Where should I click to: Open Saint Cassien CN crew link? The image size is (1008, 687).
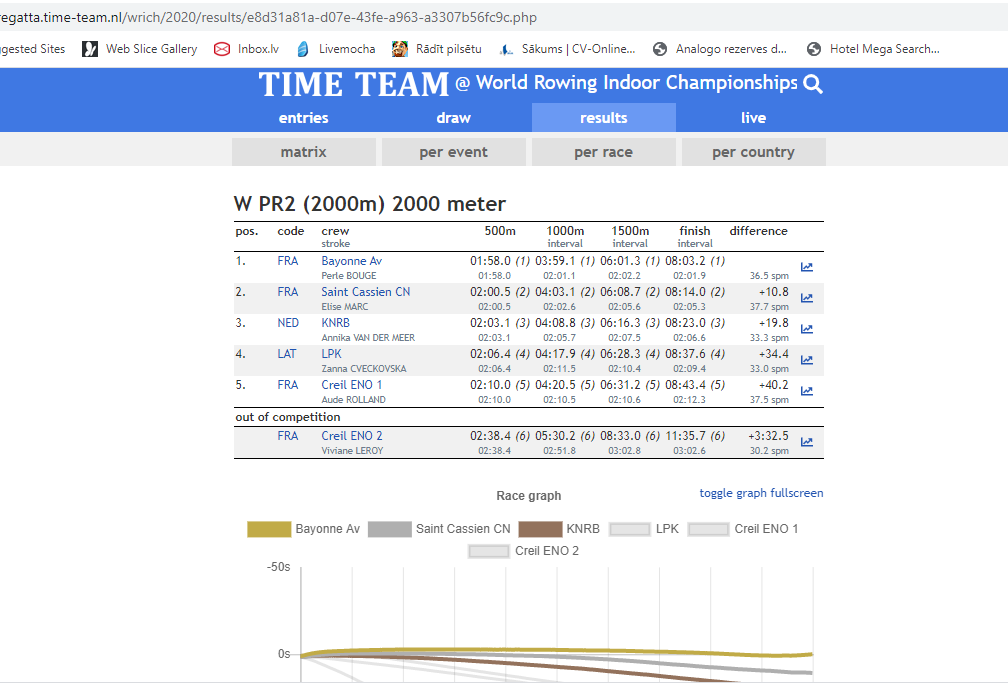(365, 292)
